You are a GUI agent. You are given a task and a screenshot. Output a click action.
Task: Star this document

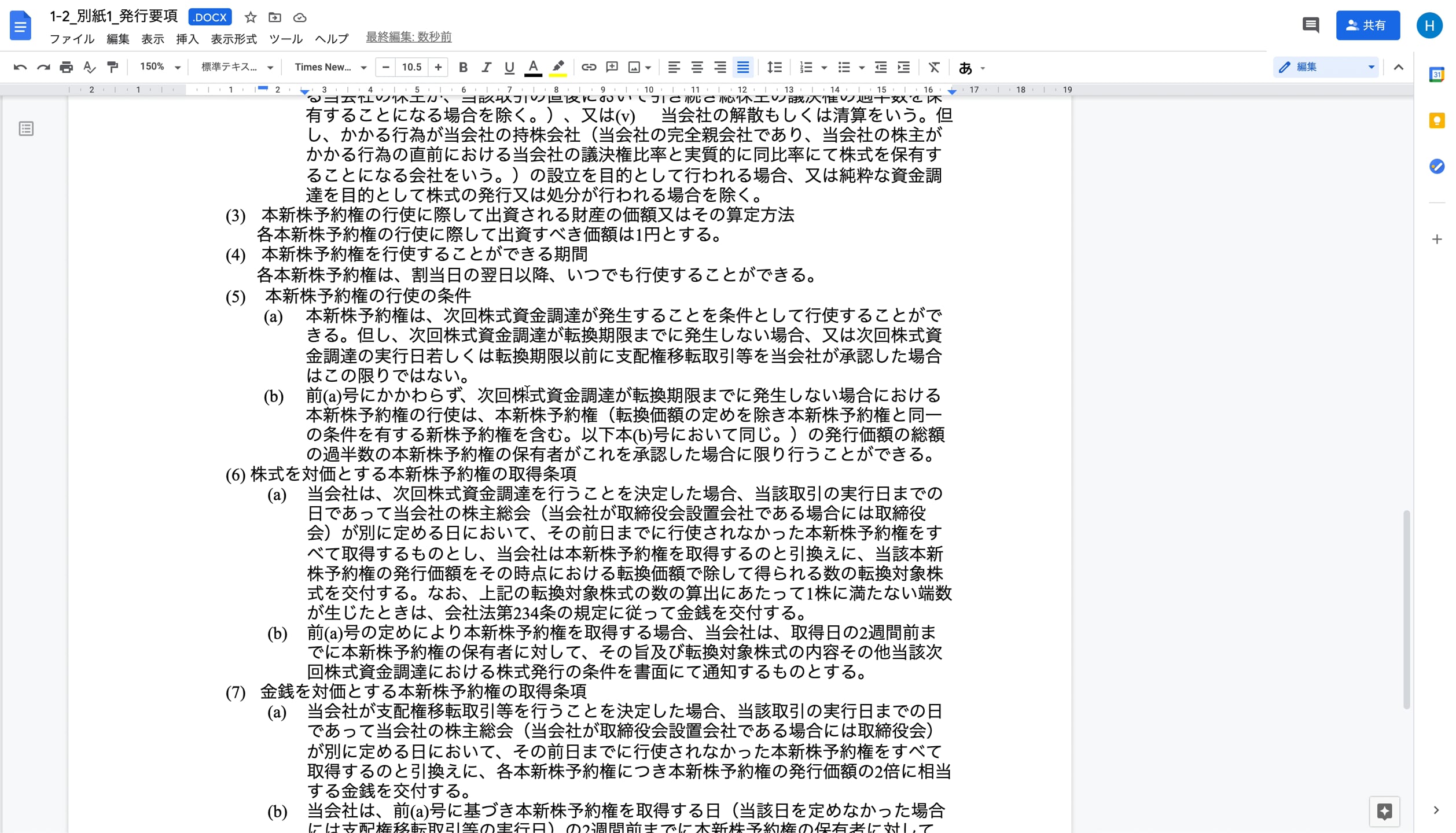(250, 17)
